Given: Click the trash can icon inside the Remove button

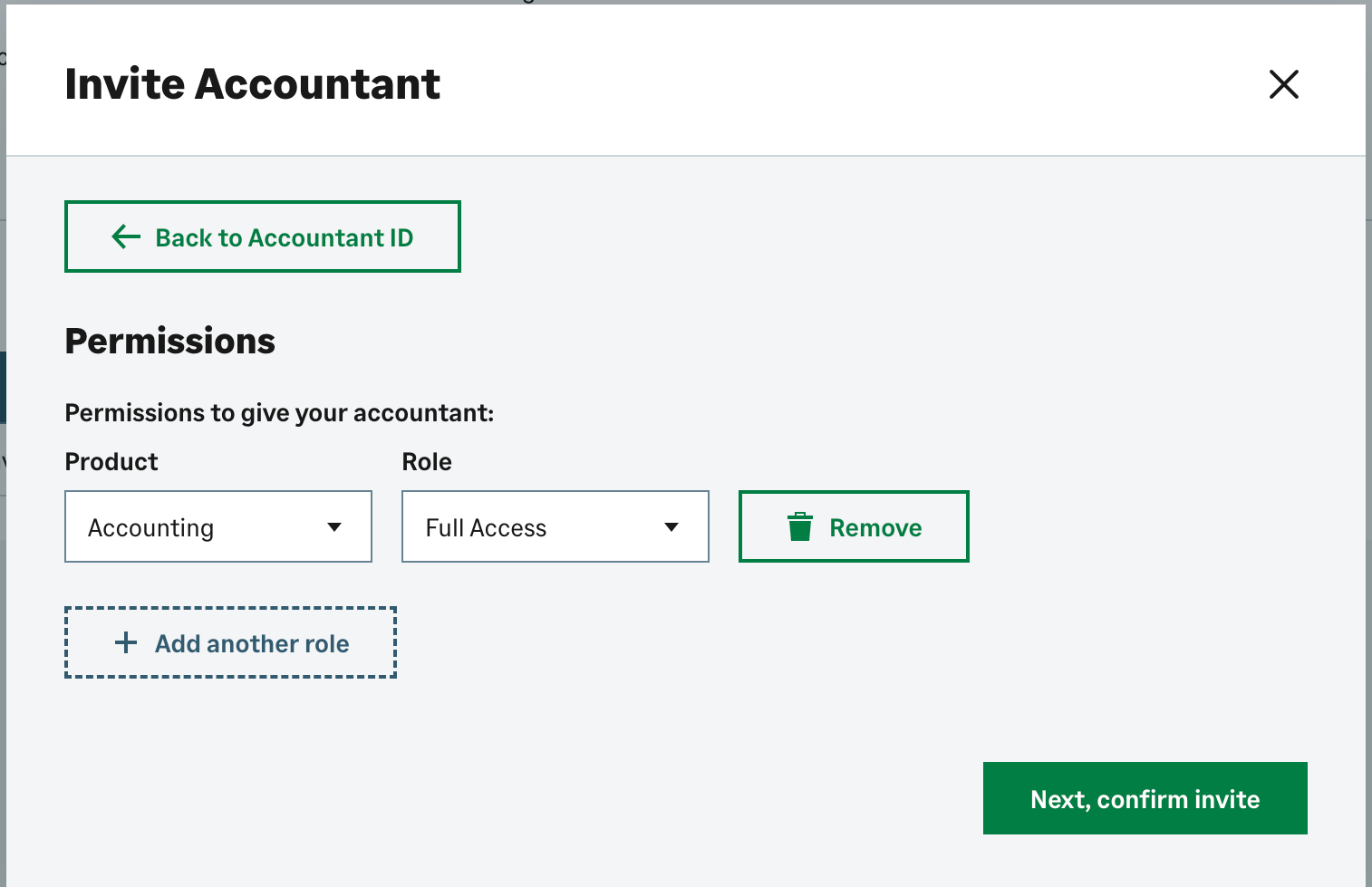Looking at the screenshot, I should [800, 526].
